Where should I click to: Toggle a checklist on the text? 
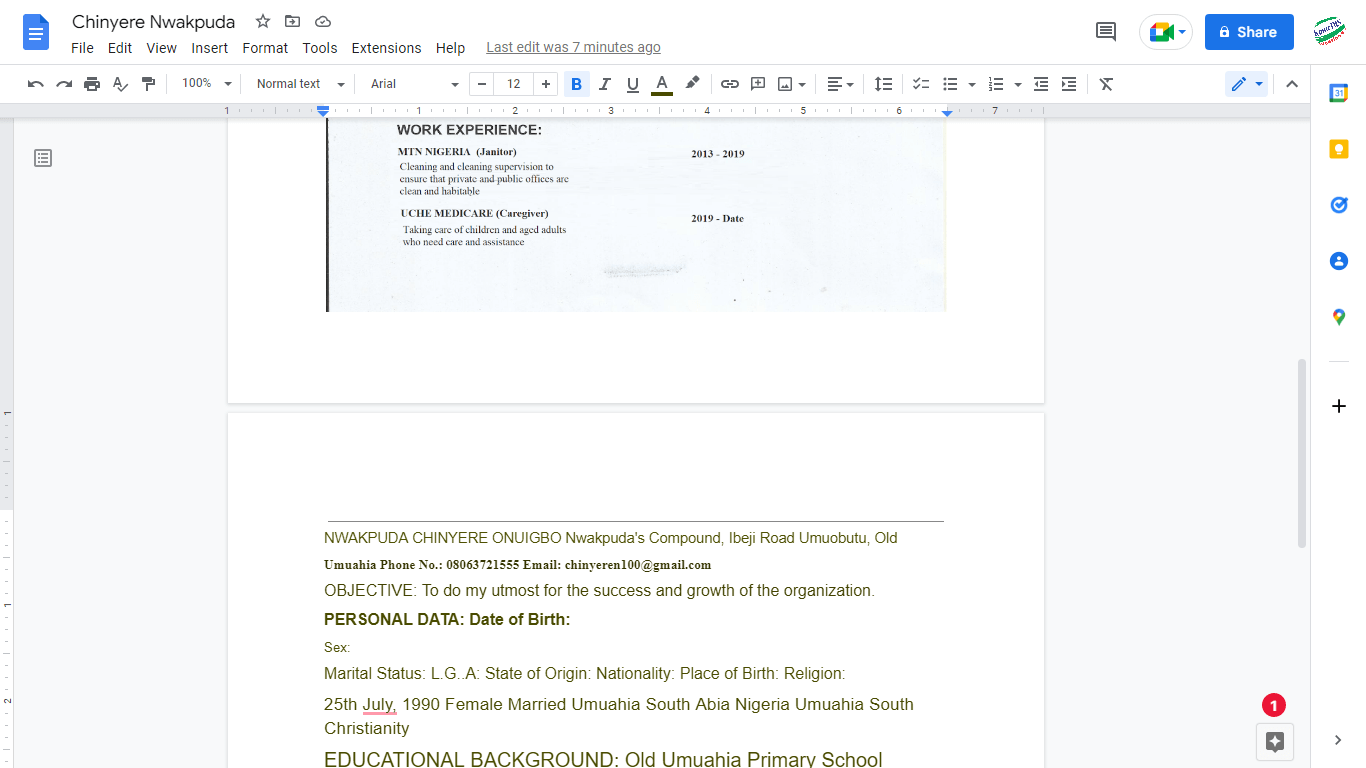tap(920, 84)
